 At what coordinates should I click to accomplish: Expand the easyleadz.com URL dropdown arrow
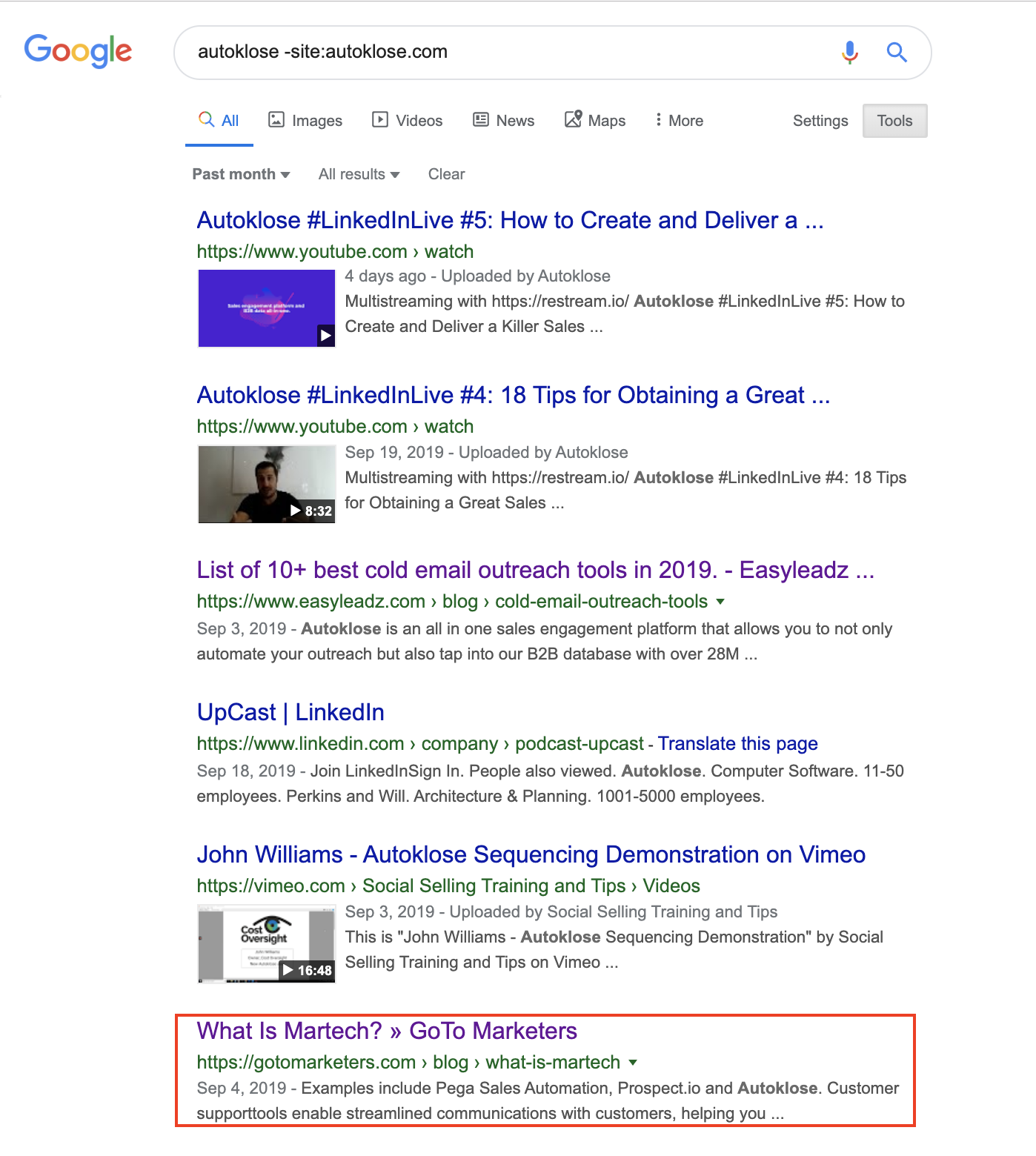point(720,602)
